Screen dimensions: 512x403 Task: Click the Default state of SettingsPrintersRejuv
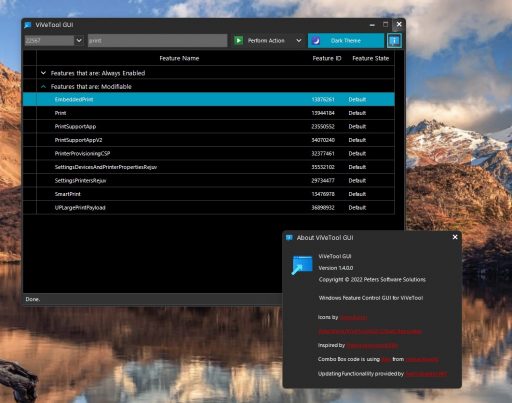[357, 180]
